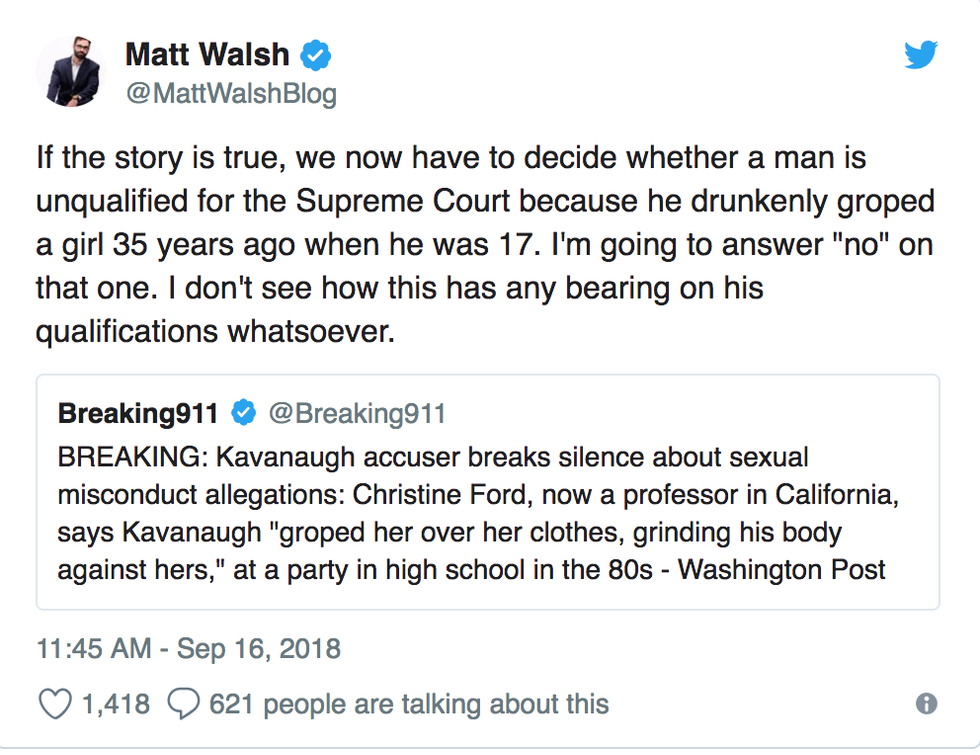Open the @MattWalshBlog handle link
Viewport: 980px width, 755px height.
coord(230,94)
